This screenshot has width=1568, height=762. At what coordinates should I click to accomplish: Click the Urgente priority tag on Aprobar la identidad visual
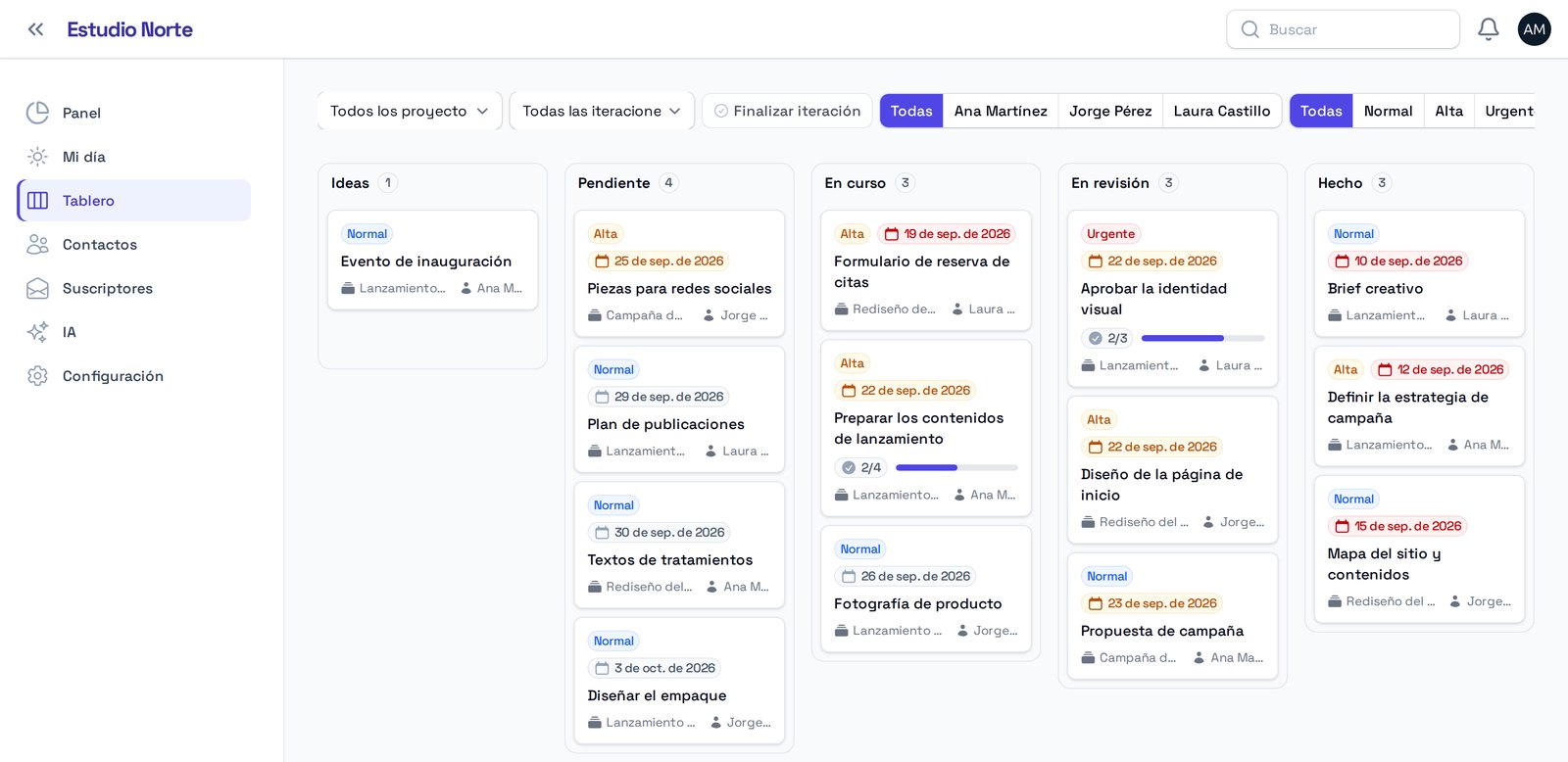click(x=1110, y=234)
